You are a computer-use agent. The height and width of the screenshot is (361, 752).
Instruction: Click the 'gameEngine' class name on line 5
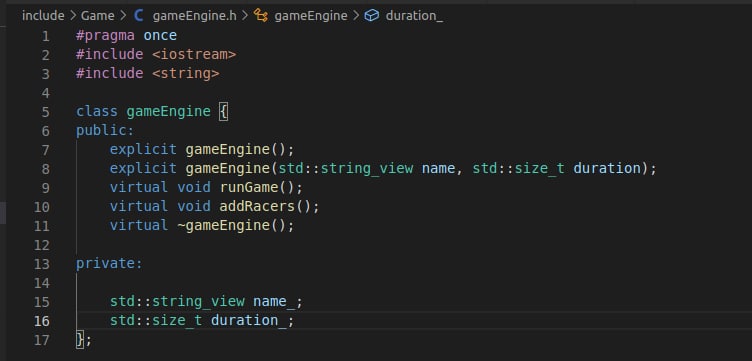168,112
